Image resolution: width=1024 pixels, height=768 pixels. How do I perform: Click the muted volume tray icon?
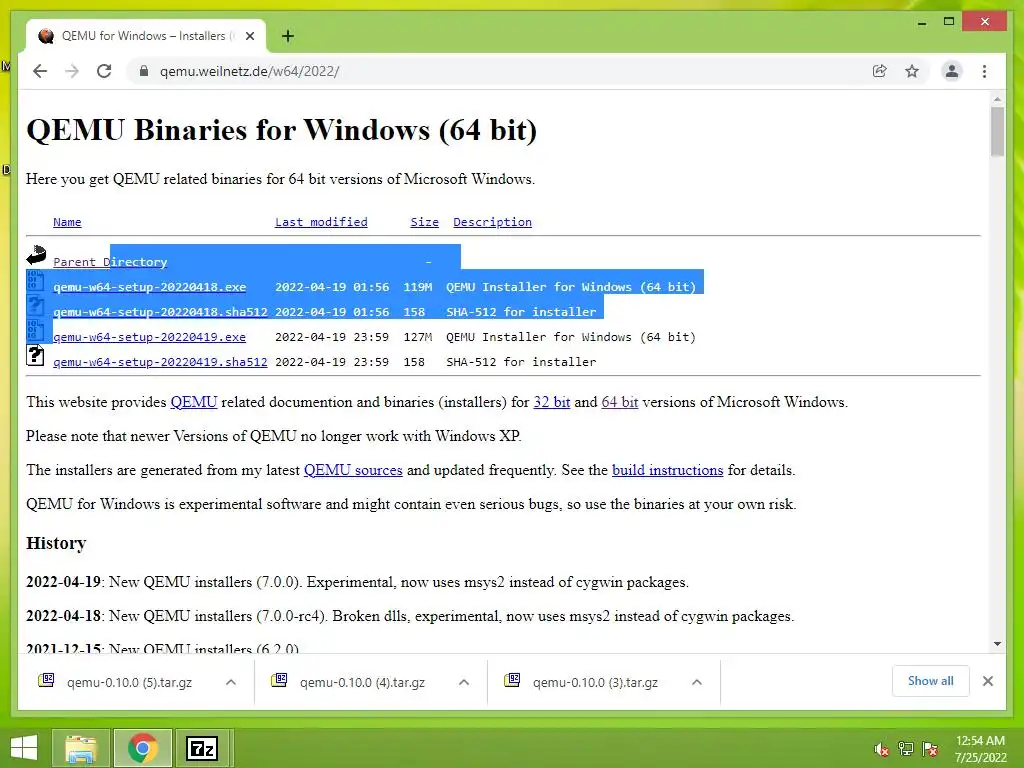tap(881, 749)
